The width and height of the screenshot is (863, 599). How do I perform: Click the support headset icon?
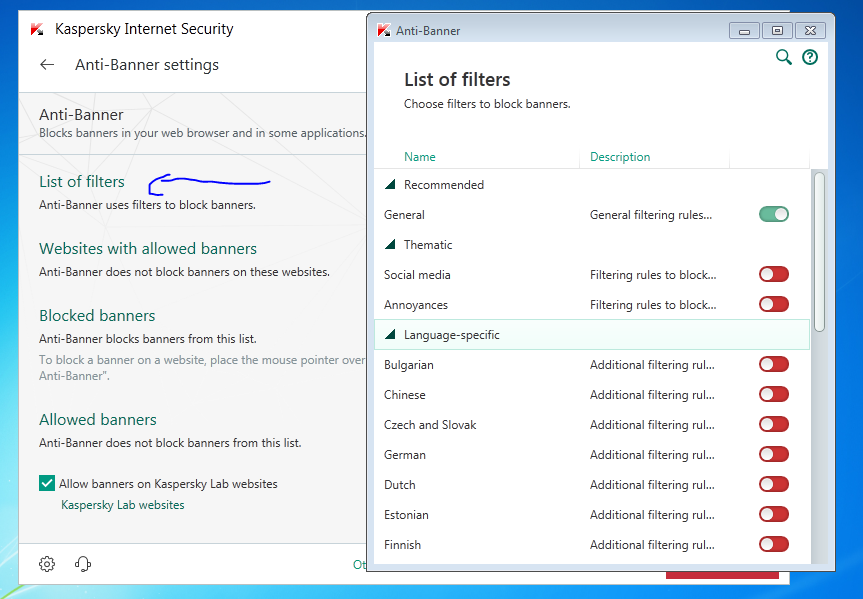tap(83, 564)
